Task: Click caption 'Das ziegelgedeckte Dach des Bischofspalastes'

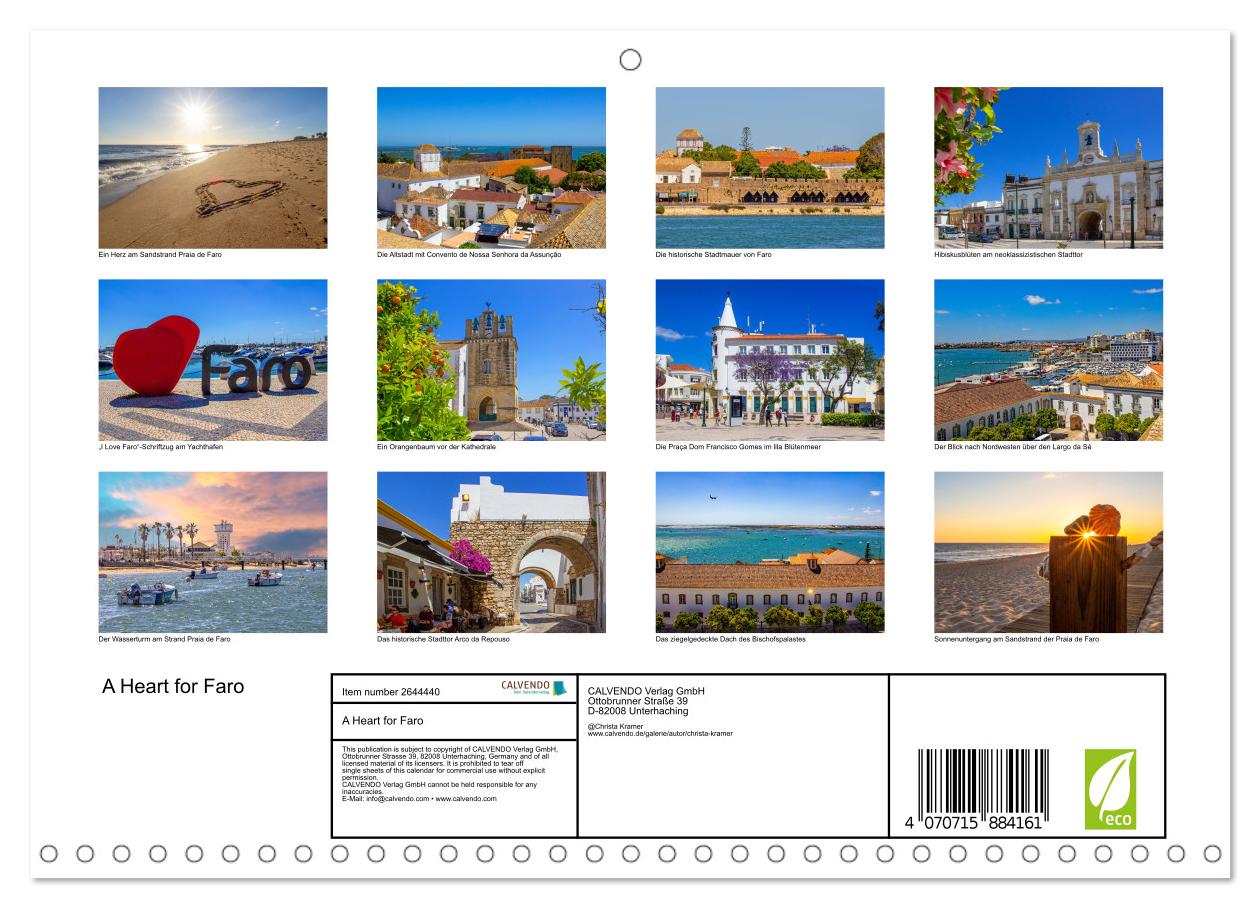Action: pyautogui.click(x=731, y=639)
